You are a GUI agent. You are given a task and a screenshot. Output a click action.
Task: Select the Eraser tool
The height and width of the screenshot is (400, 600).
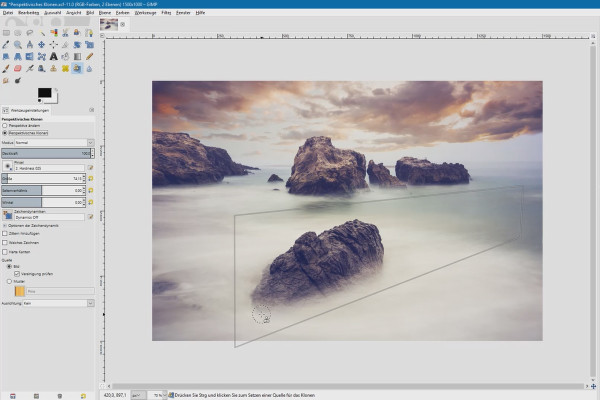(x=18, y=69)
